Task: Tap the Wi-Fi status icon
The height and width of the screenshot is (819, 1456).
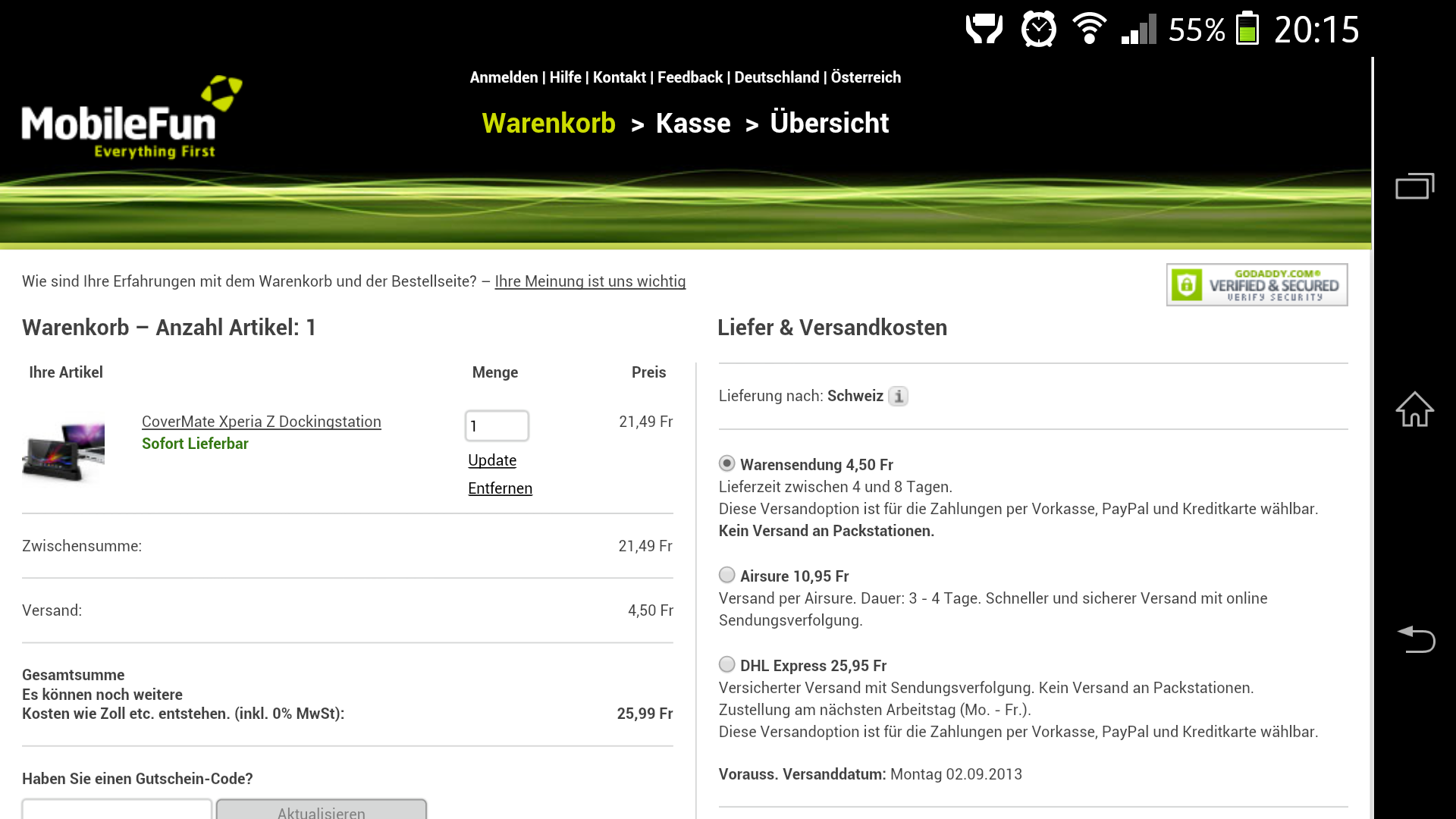Action: (x=1089, y=30)
